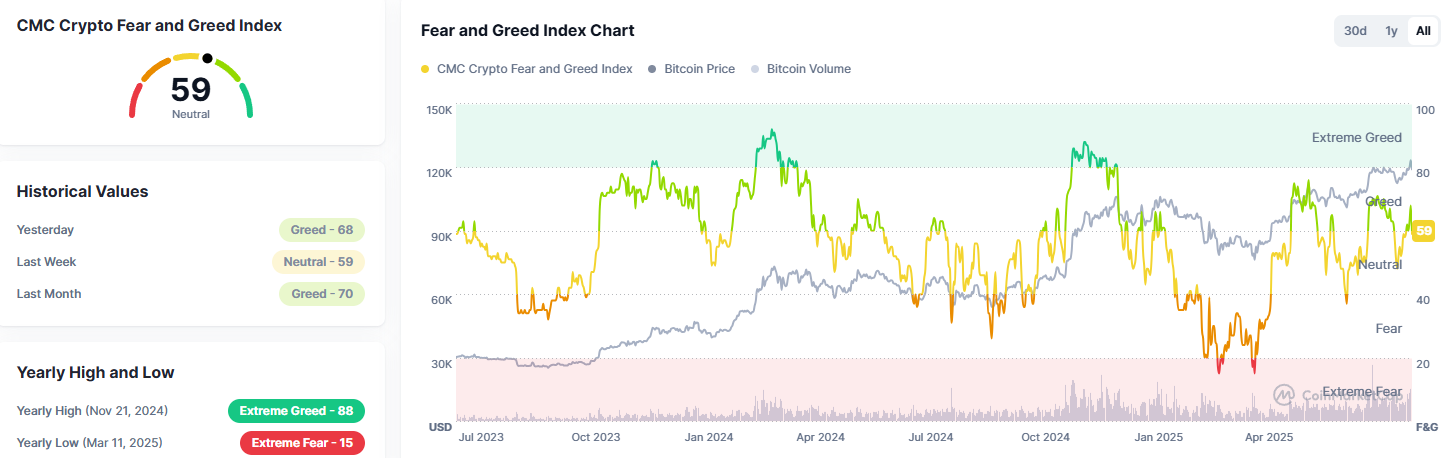The height and width of the screenshot is (458, 1452).
Task: Select the 1y chart range
Action: point(1391,31)
